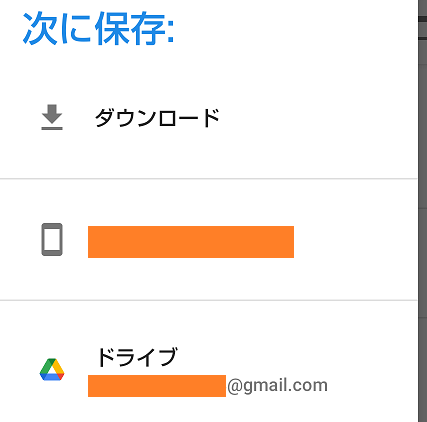The image size is (427, 422).
Task: Pick the phone storage row
Action: [209, 239]
